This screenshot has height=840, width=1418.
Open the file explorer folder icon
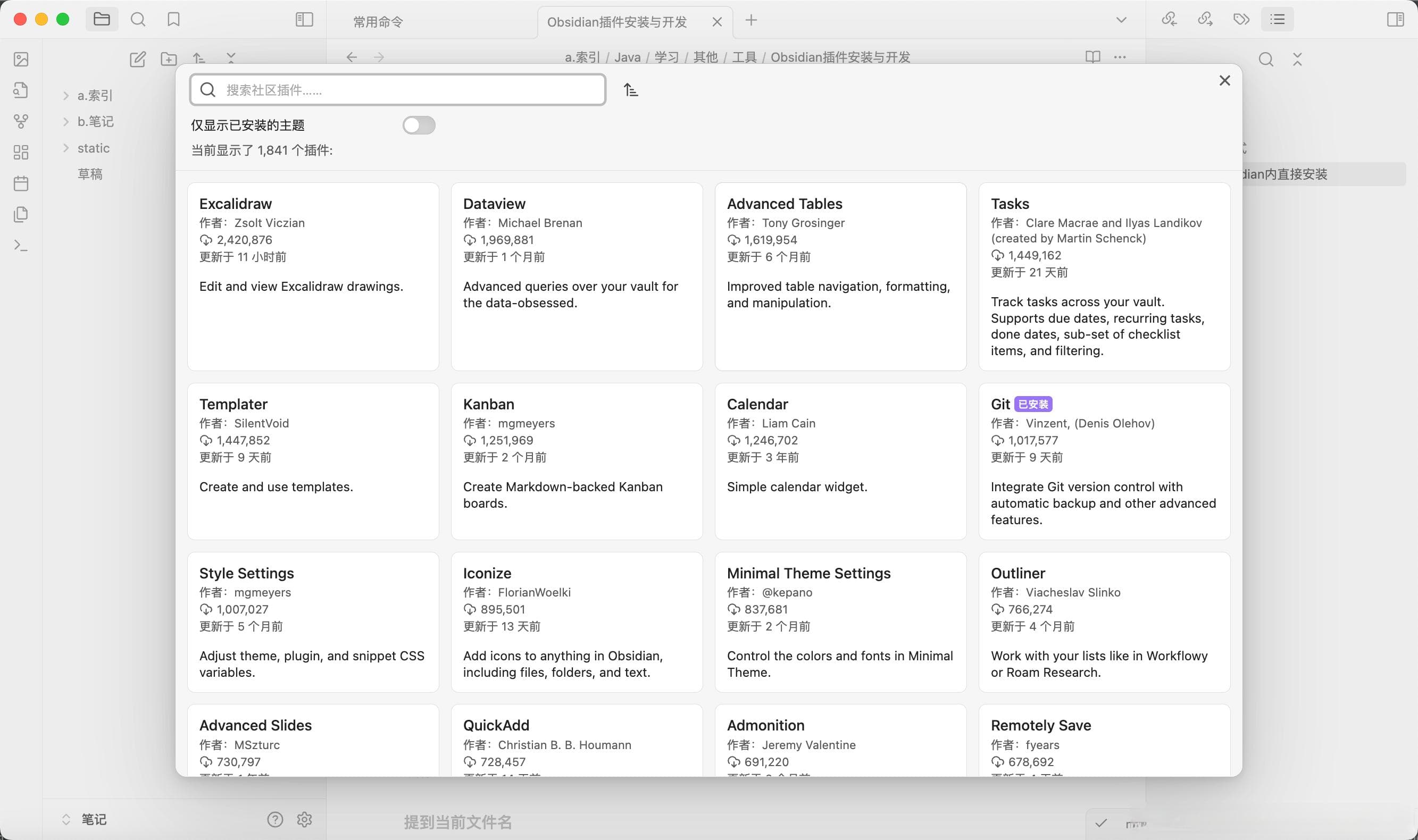[102, 19]
